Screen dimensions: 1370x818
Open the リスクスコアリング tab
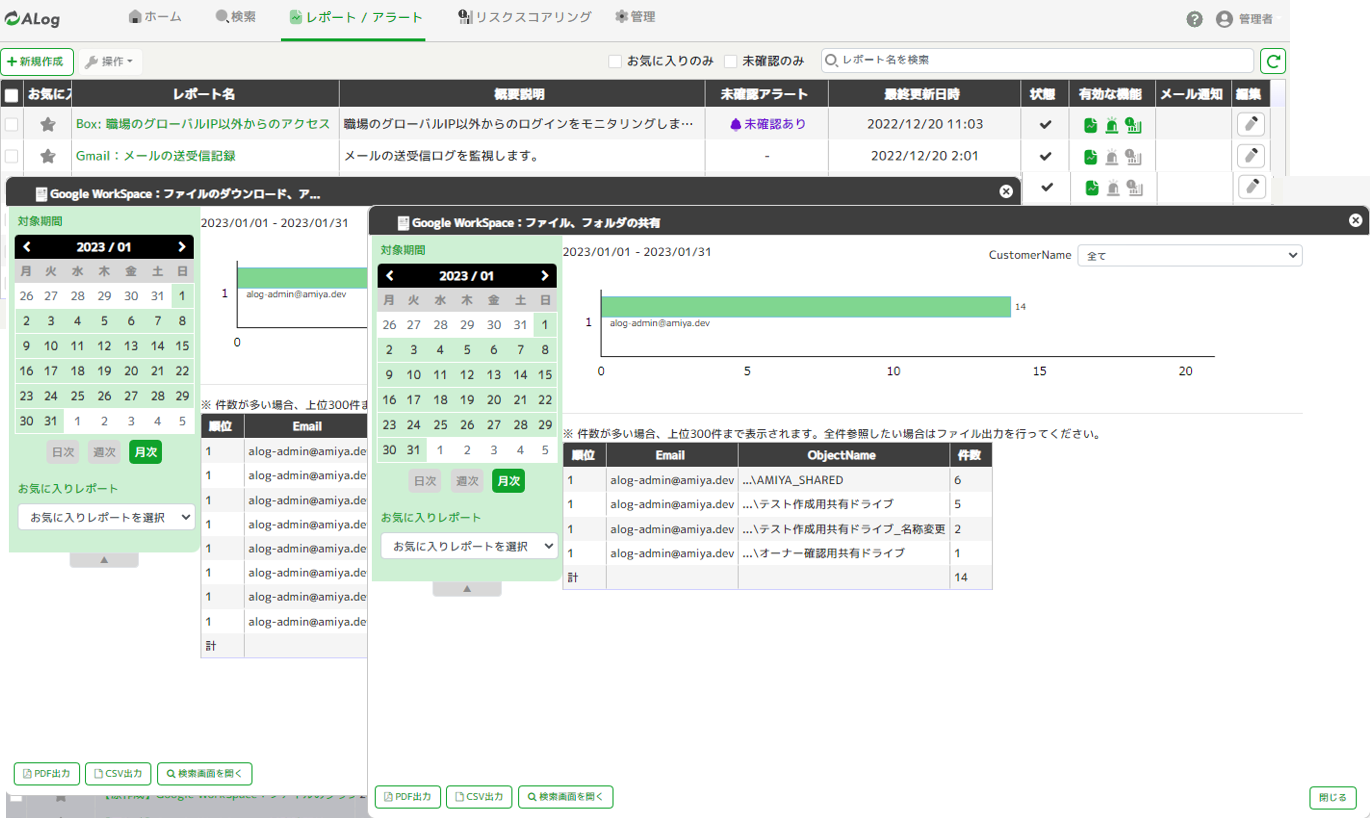click(x=525, y=17)
